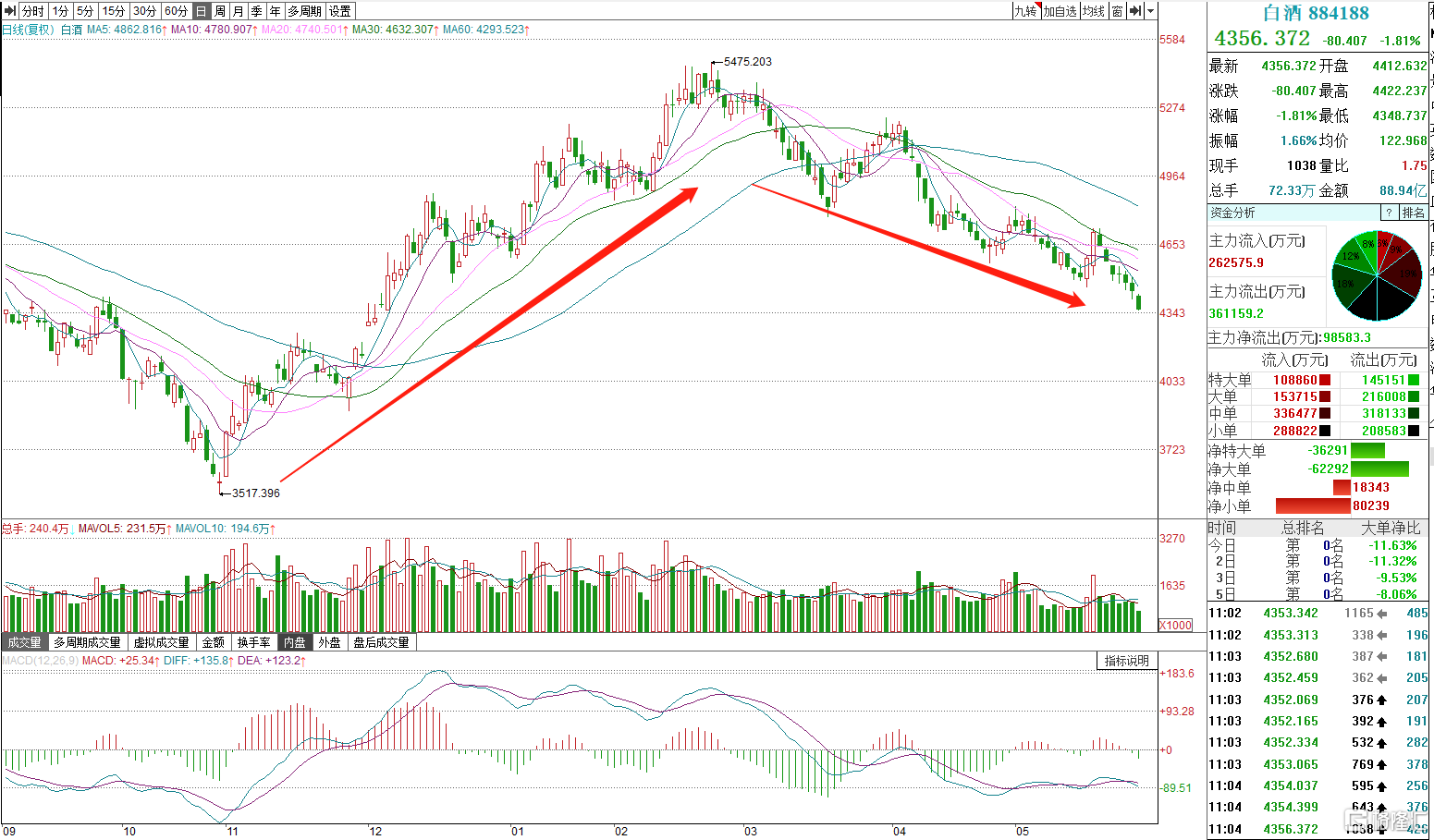Viewport: 1434px width, 840px height.
Task: Click the MACD(12,26,9) parameter label
Action: (40, 661)
